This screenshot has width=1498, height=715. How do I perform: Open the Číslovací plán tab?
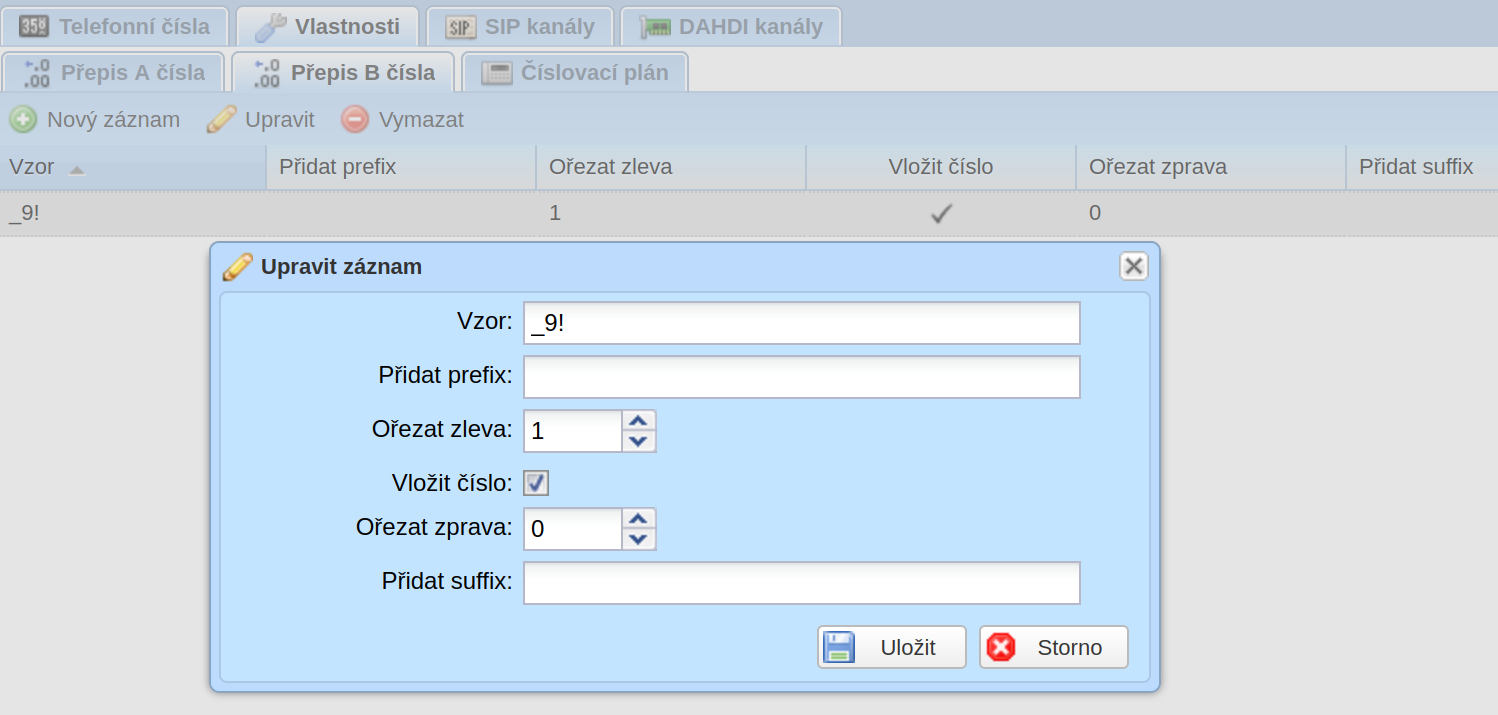click(x=575, y=73)
